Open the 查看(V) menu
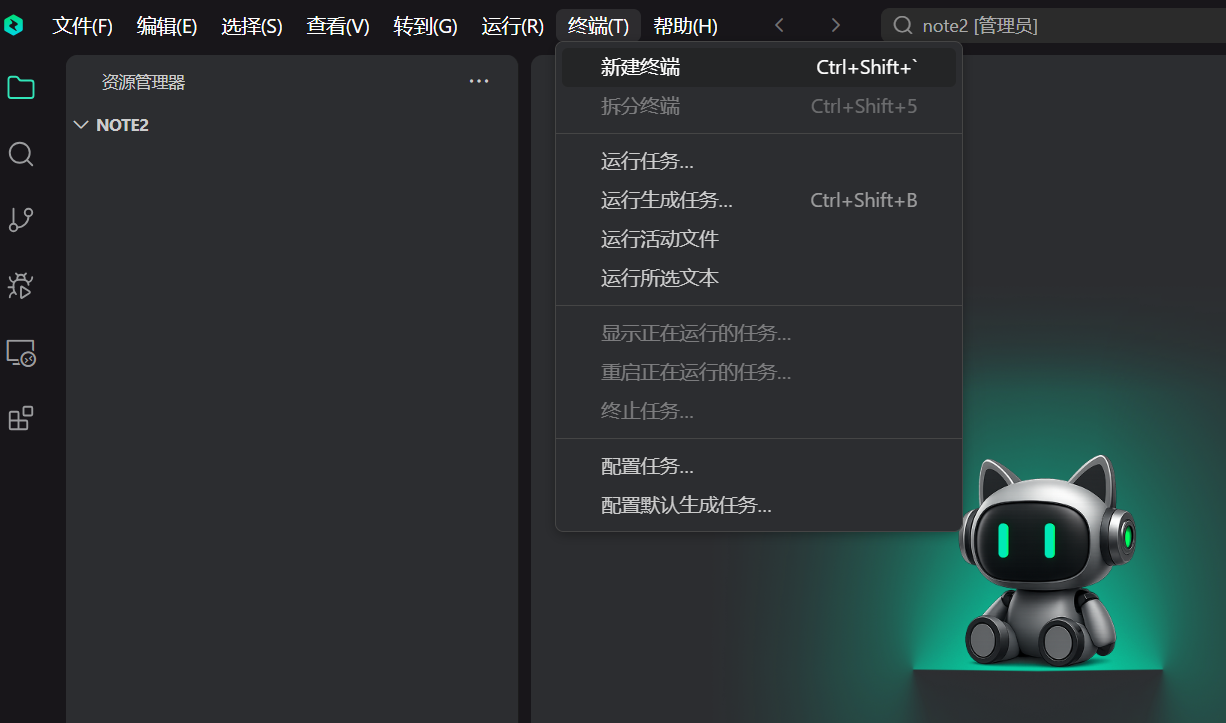This screenshot has width=1226, height=723. (338, 26)
